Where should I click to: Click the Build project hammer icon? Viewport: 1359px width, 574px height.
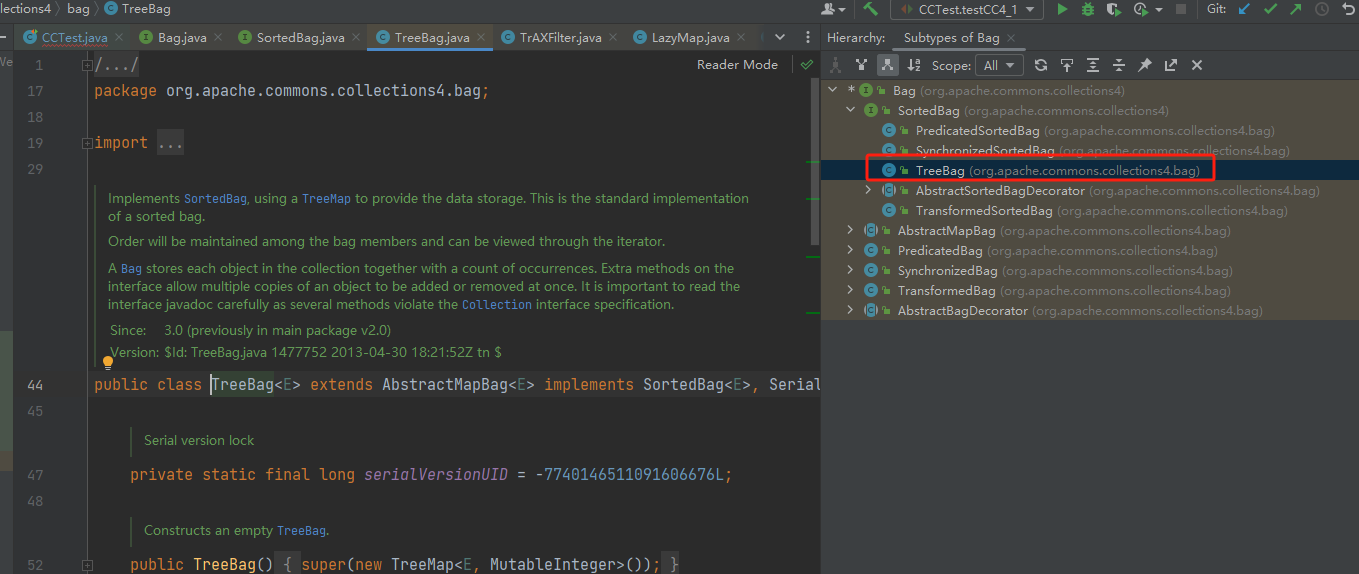(x=870, y=9)
